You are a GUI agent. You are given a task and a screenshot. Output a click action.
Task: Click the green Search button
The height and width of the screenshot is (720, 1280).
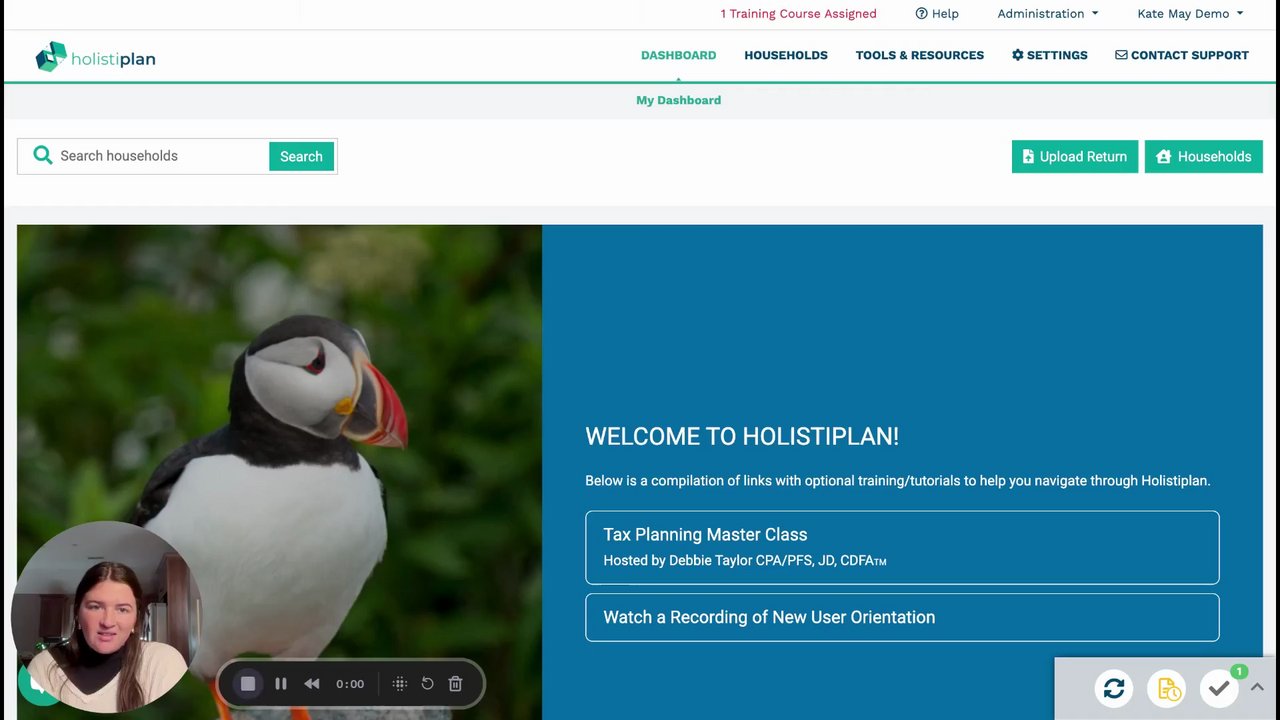point(301,156)
